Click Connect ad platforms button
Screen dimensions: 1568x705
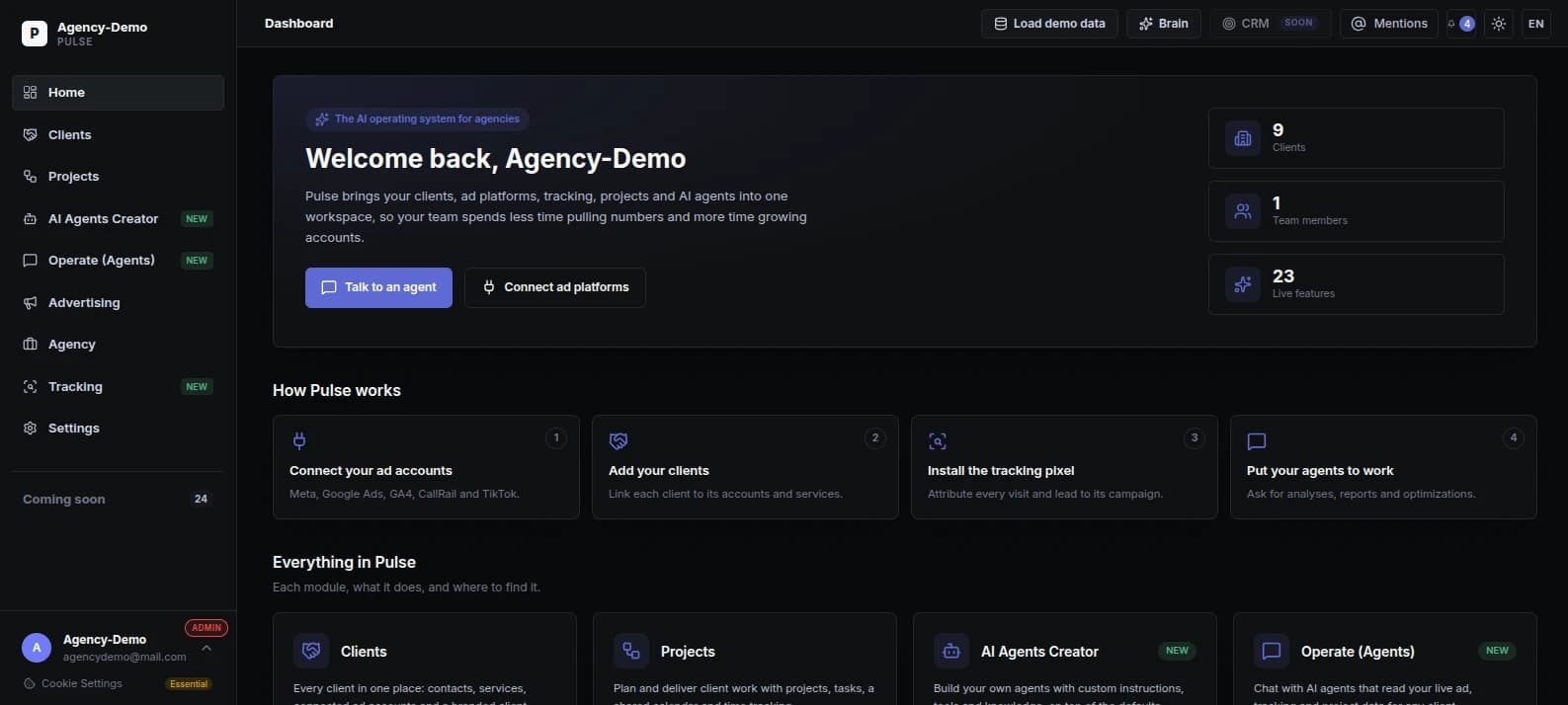click(555, 287)
